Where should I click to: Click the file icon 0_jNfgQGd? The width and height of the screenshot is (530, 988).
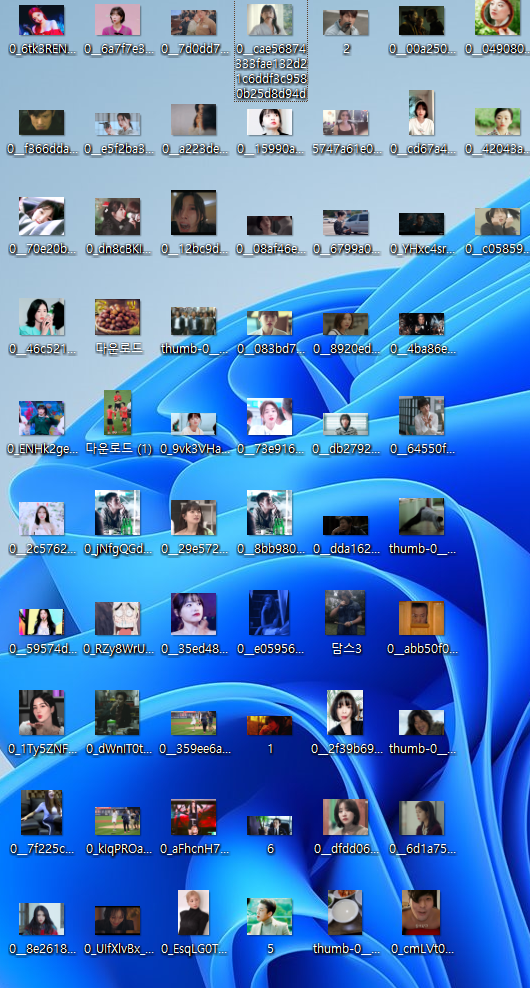[x=118, y=513]
